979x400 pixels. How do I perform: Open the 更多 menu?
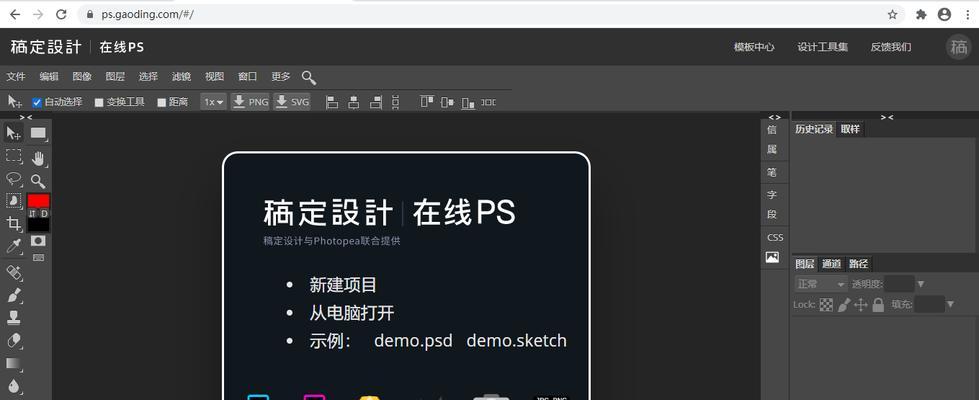coord(281,77)
